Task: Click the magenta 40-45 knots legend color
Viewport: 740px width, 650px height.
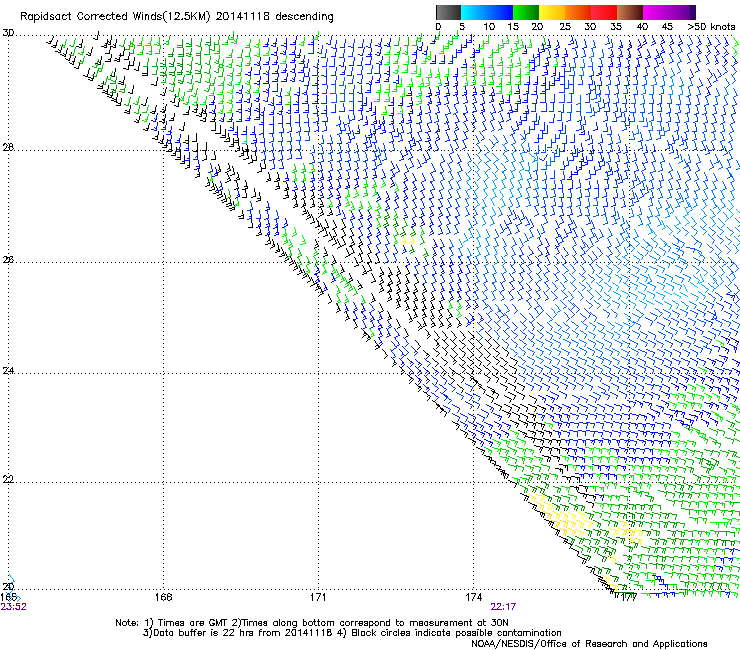Action: [x=656, y=12]
